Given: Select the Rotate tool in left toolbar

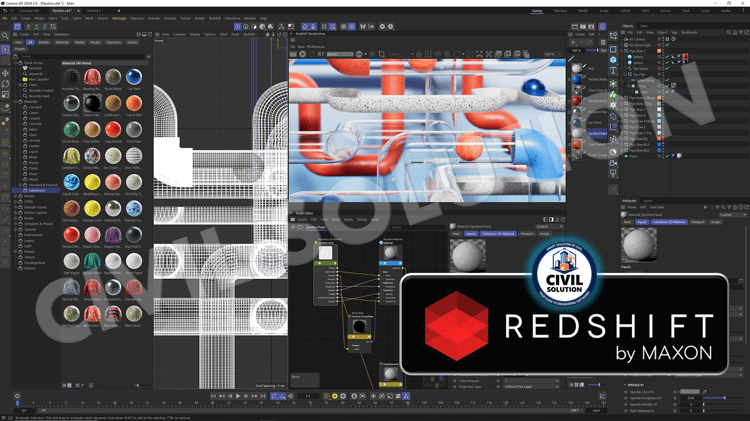Looking at the screenshot, I should tap(5, 84).
